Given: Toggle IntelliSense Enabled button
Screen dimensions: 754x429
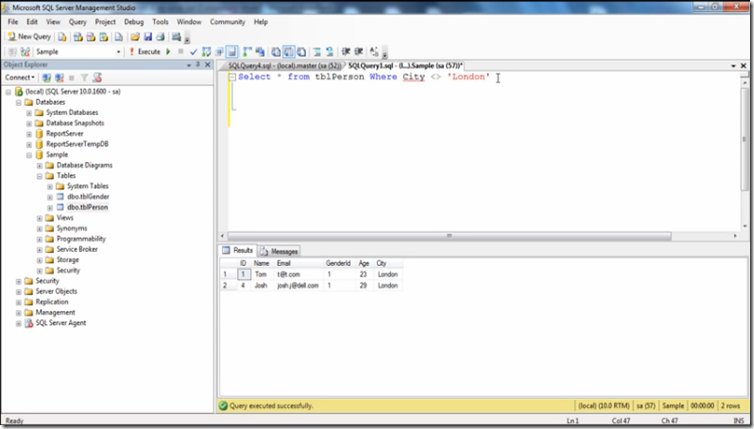Looking at the screenshot, I should coord(232,51).
